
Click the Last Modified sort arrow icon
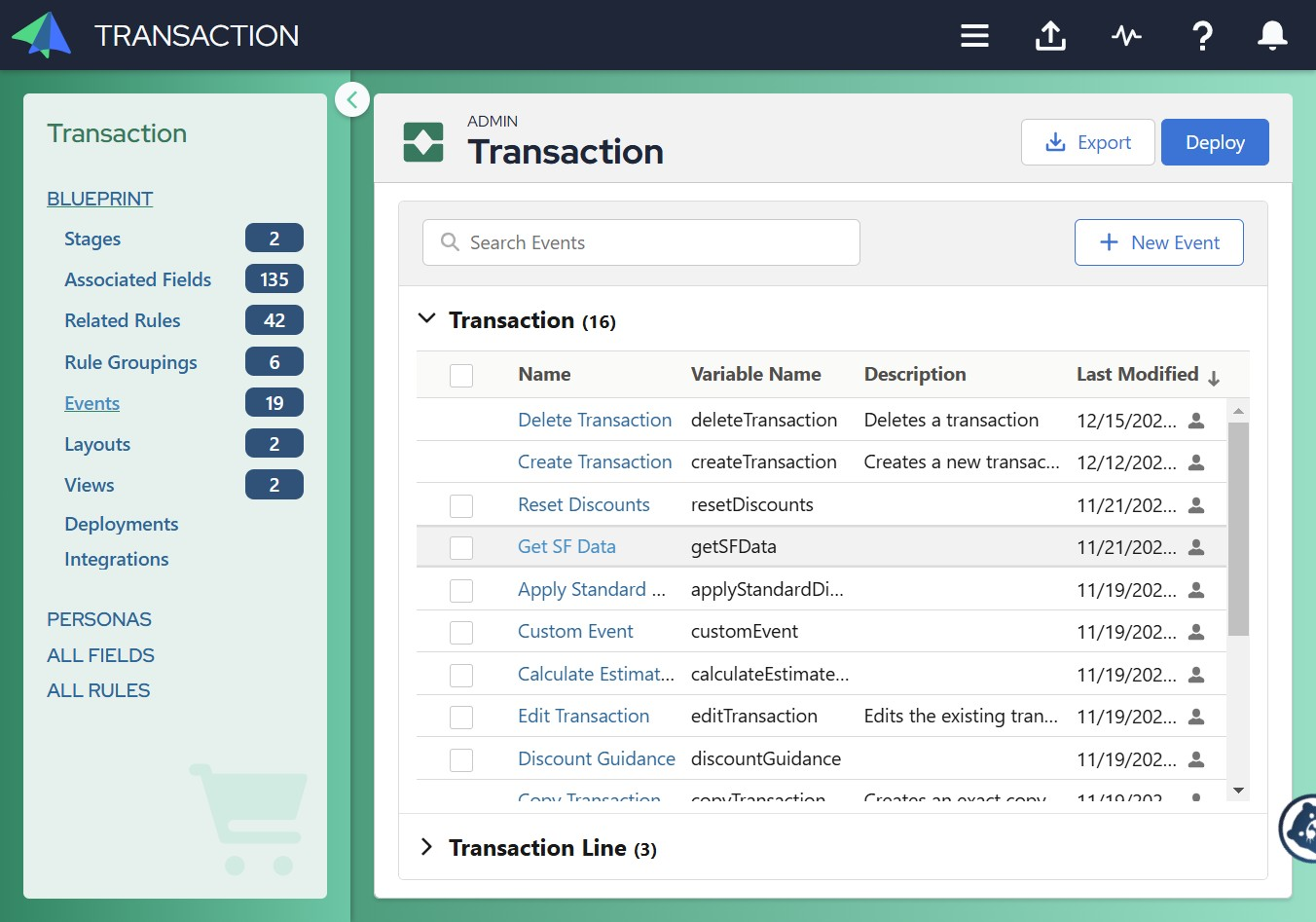coord(1214,378)
